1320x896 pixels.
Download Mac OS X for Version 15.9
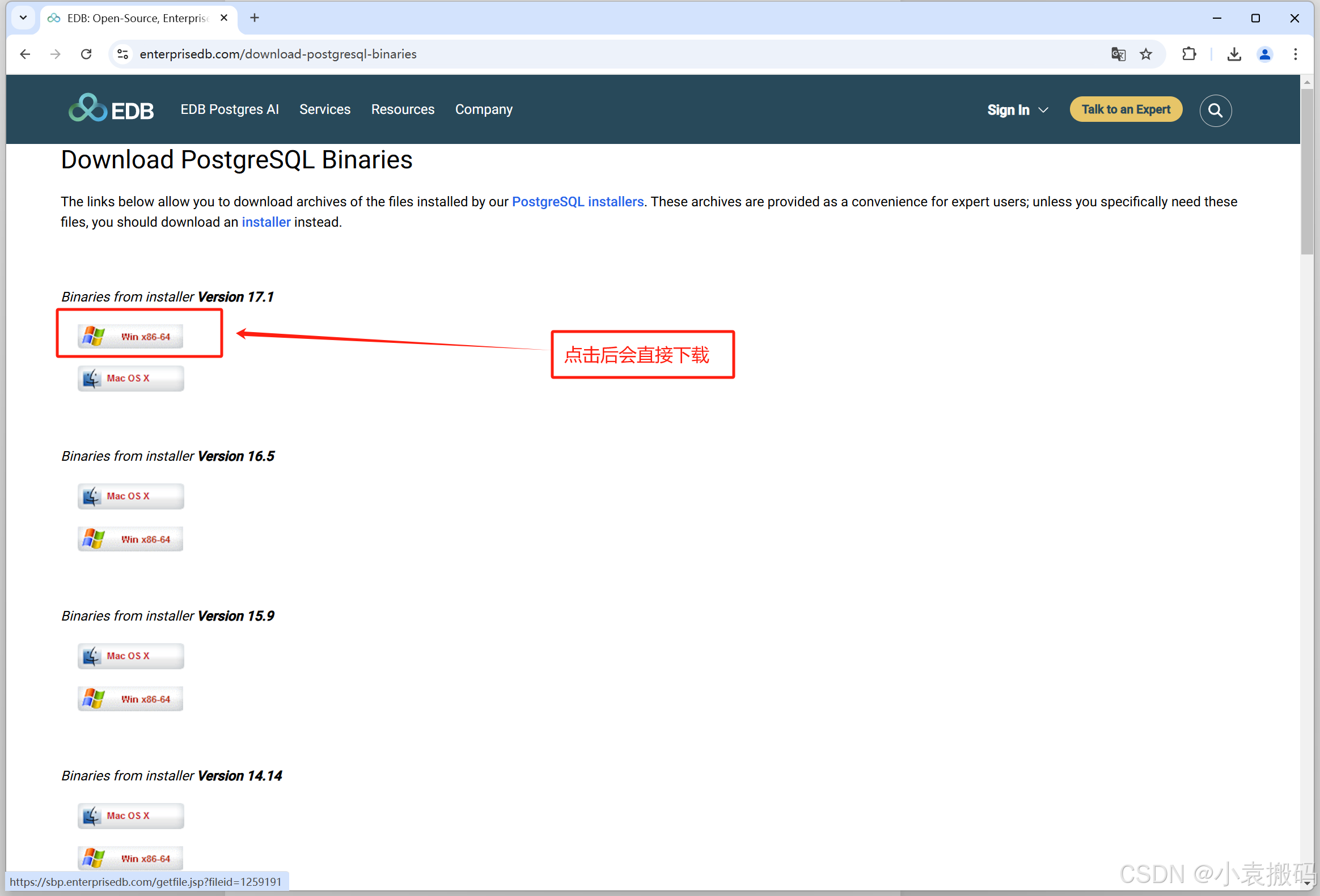point(130,656)
